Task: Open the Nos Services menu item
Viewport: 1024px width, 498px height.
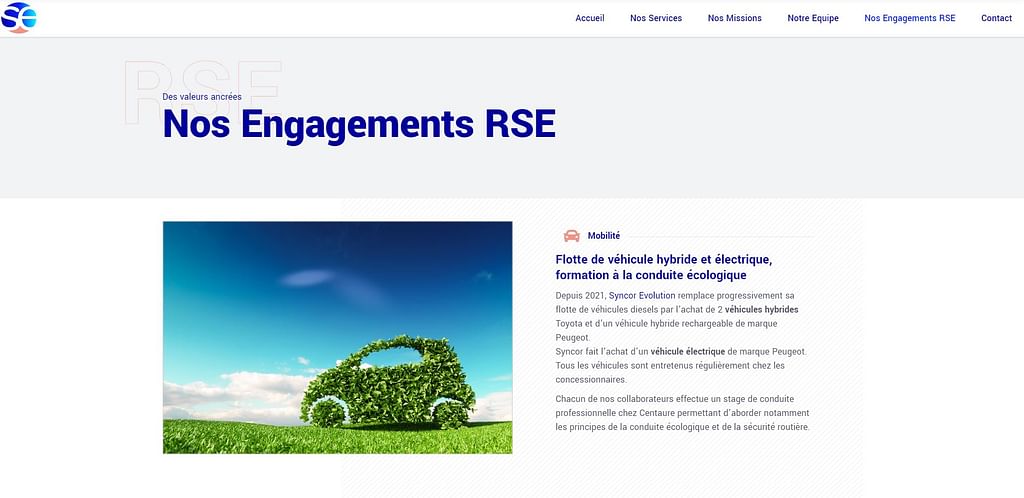Action: pyautogui.click(x=656, y=18)
